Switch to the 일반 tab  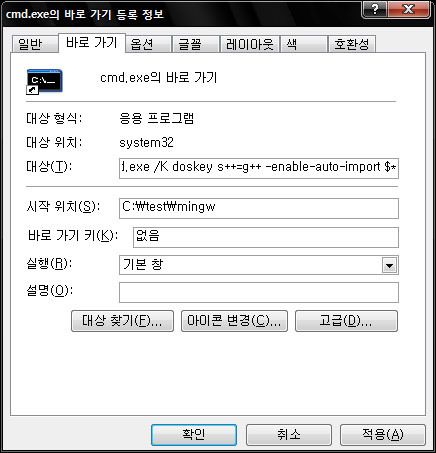pyautogui.click(x=34, y=44)
